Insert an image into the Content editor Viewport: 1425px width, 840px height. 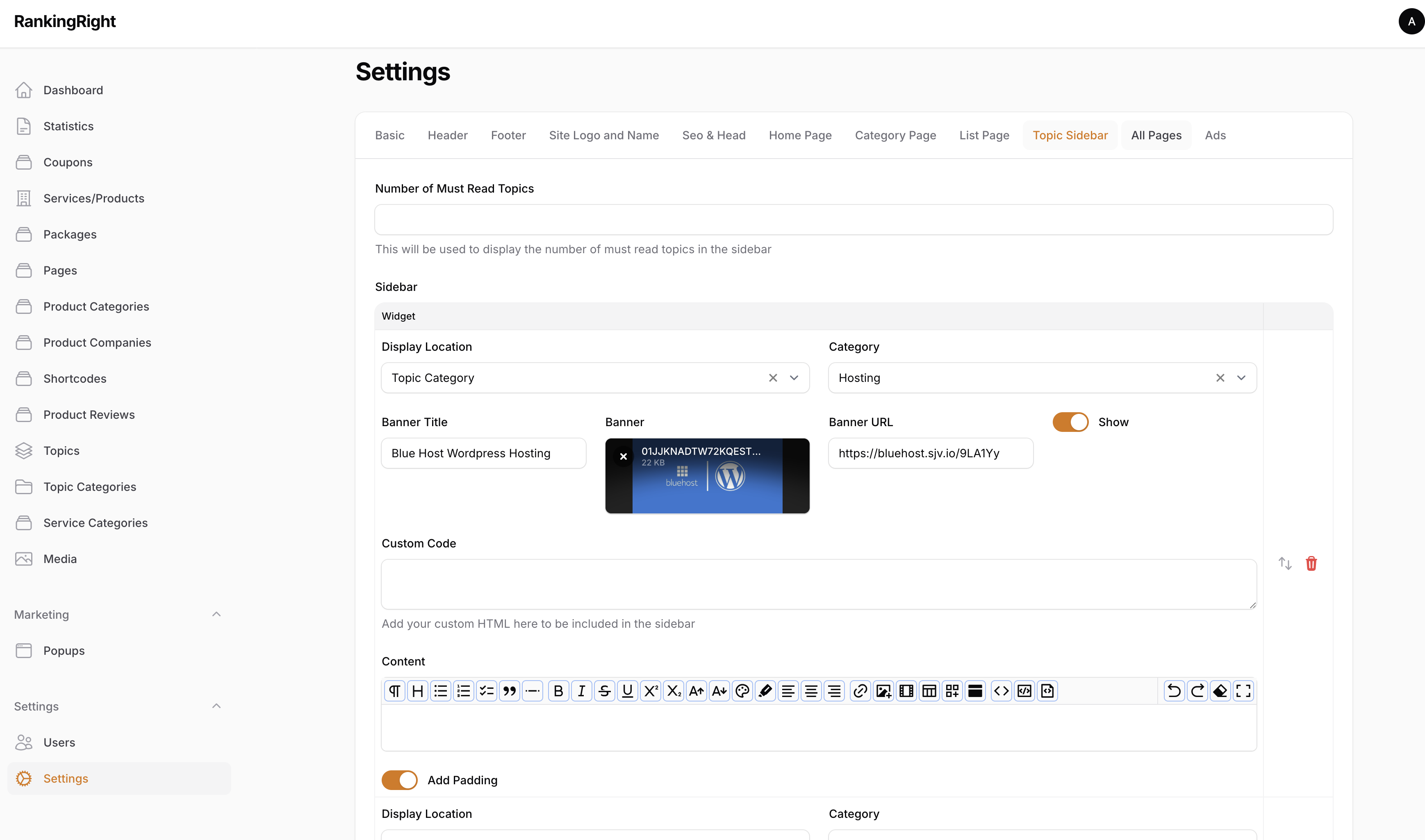[x=883, y=690]
